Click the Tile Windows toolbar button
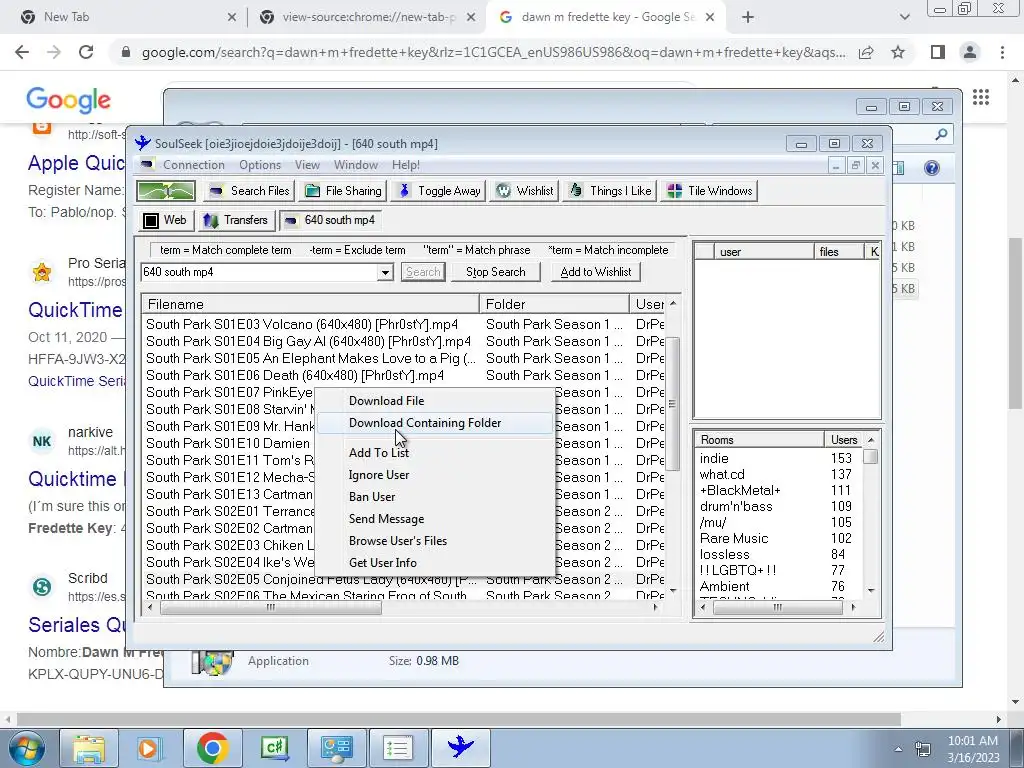The height and width of the screenshot is (768, 1024). pyautogui.click(x=709, y=191)
